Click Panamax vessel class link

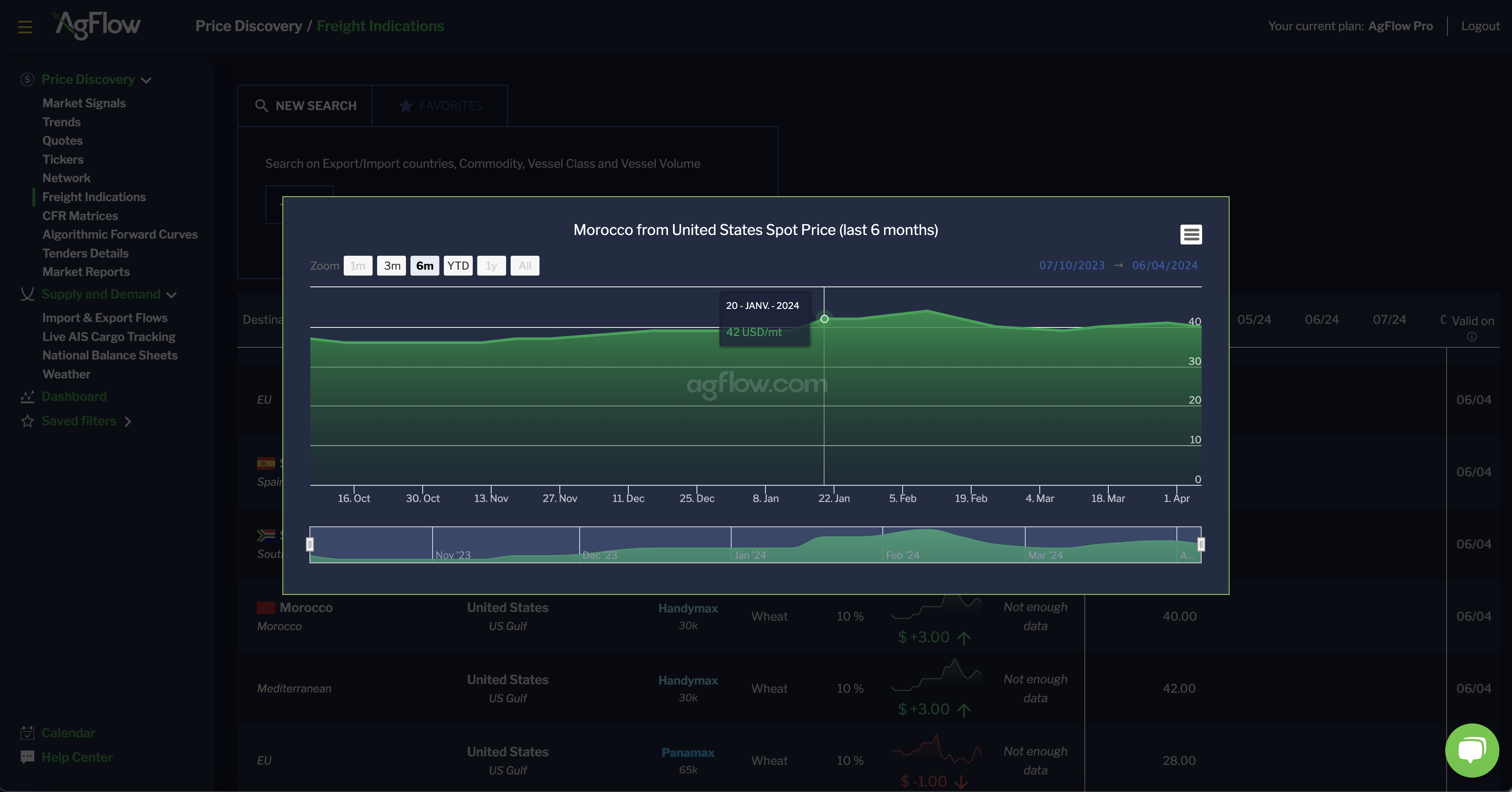point(688,753)
